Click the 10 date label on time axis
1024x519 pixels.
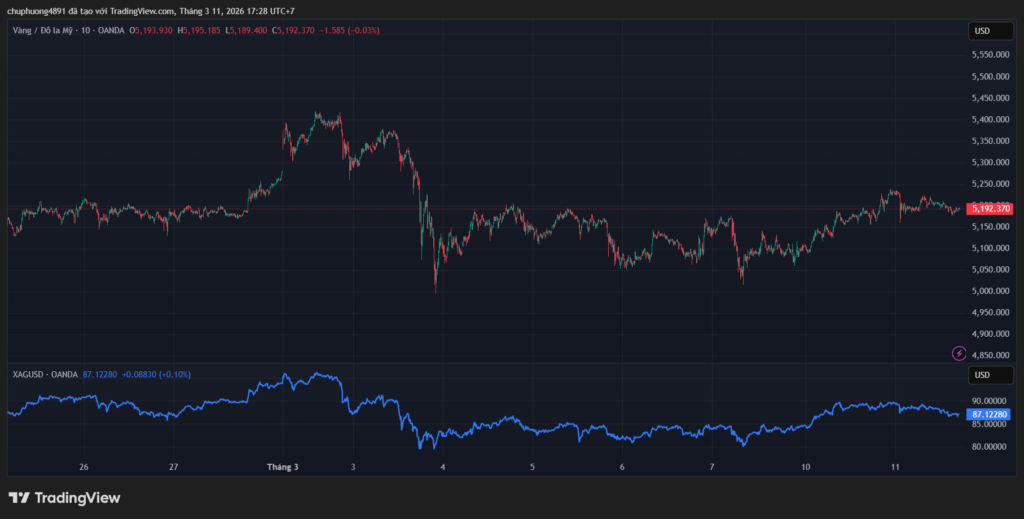(x=805, y=467)
